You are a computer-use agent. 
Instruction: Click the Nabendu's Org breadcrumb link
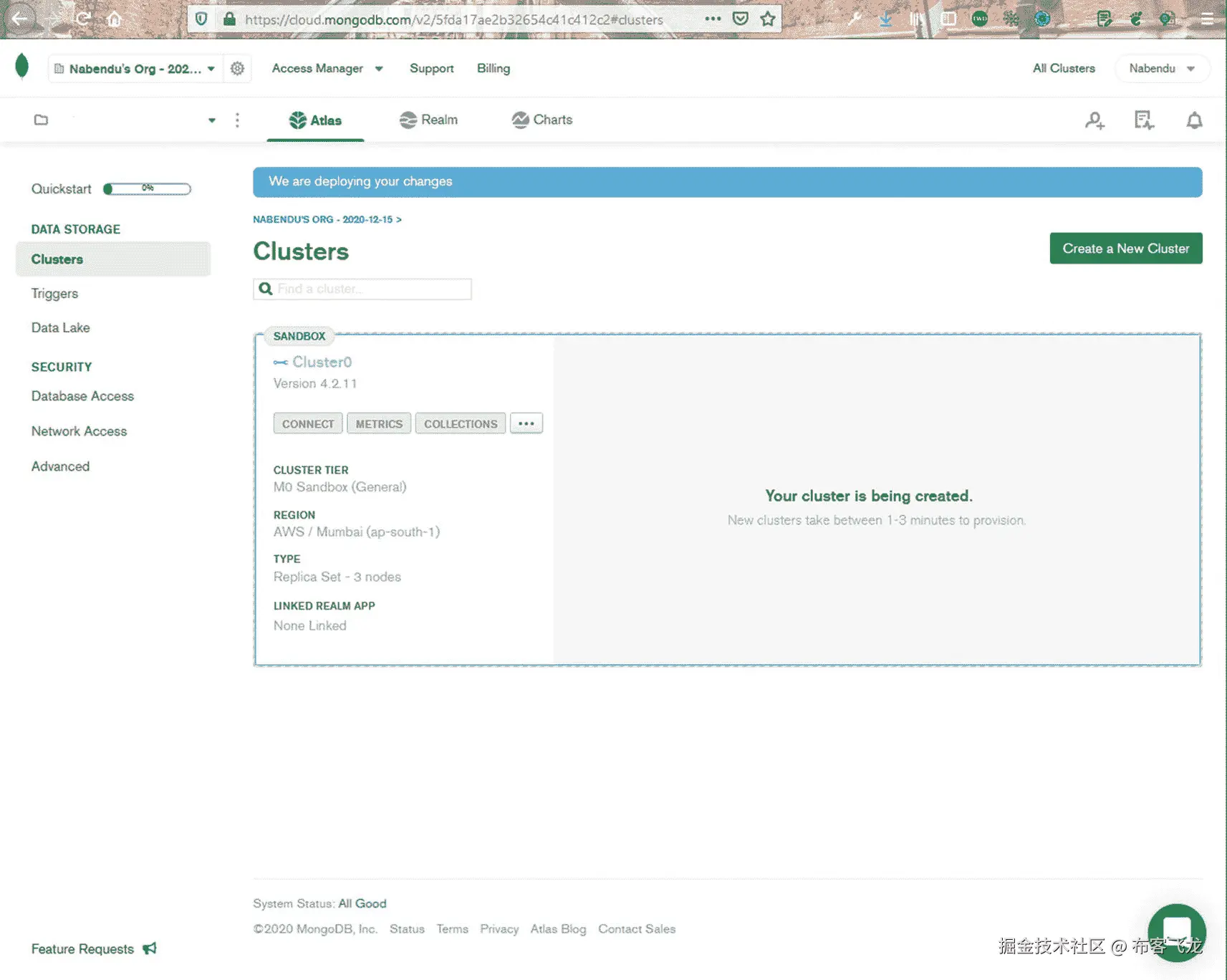coord(327,219)
